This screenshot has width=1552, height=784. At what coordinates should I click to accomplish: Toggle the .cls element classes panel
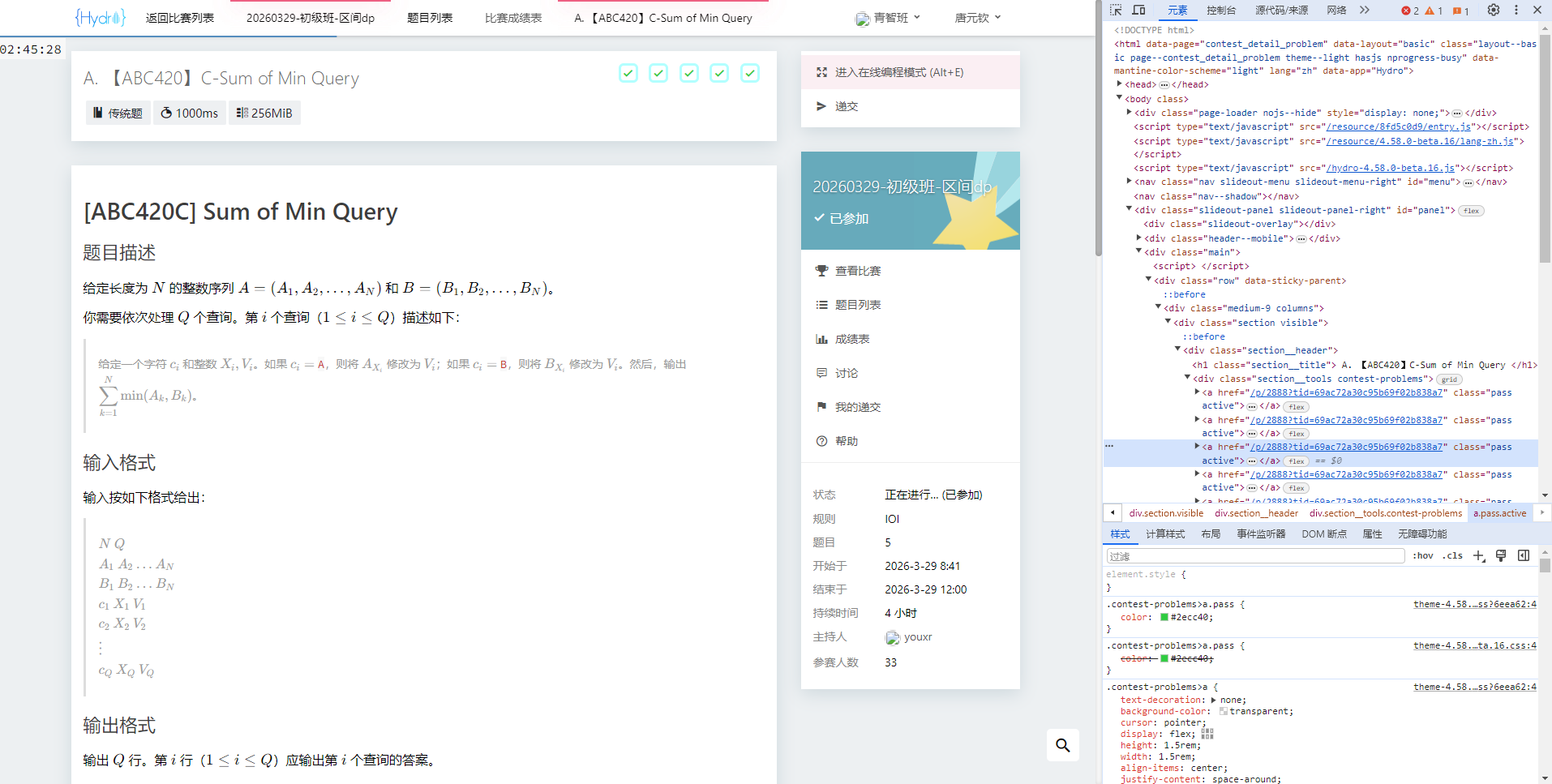(x=1452, y=555)
